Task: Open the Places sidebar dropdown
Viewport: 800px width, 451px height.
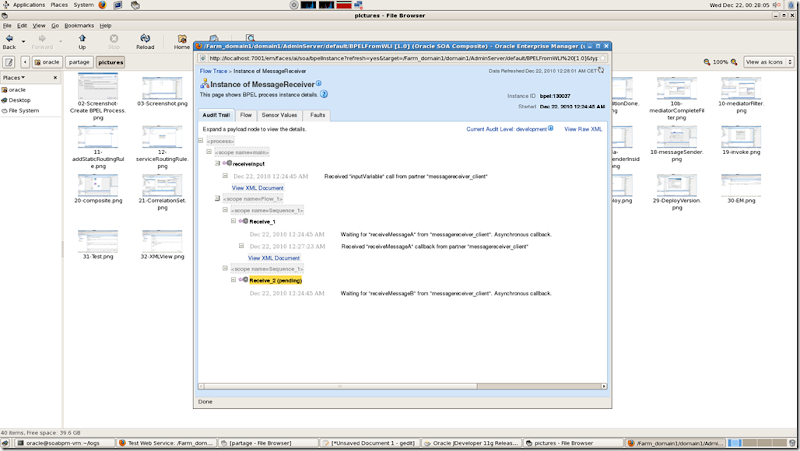Action: pos(14,78)
